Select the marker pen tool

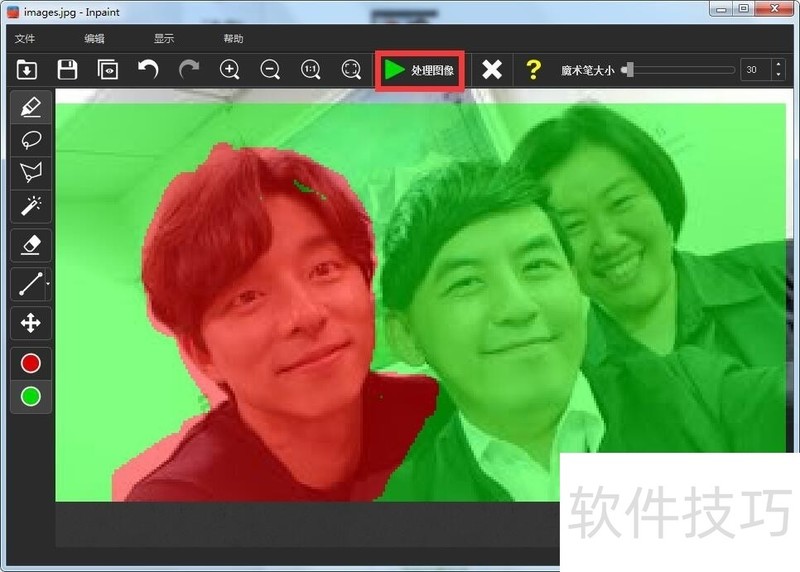pos(31,107)
